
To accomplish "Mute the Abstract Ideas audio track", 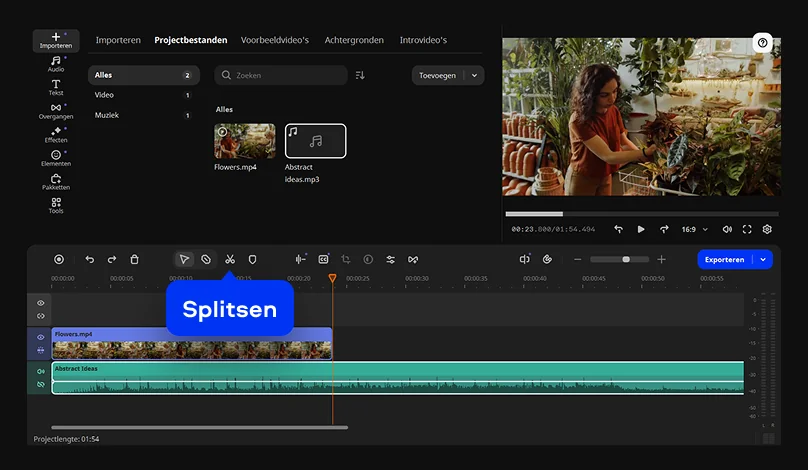I will (x=41, y=371).
